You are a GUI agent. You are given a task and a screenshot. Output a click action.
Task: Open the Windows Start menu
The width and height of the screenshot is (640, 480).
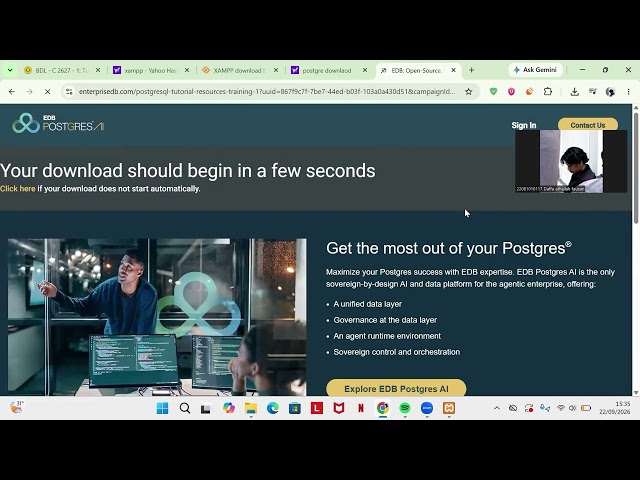(x=162, y=408)
